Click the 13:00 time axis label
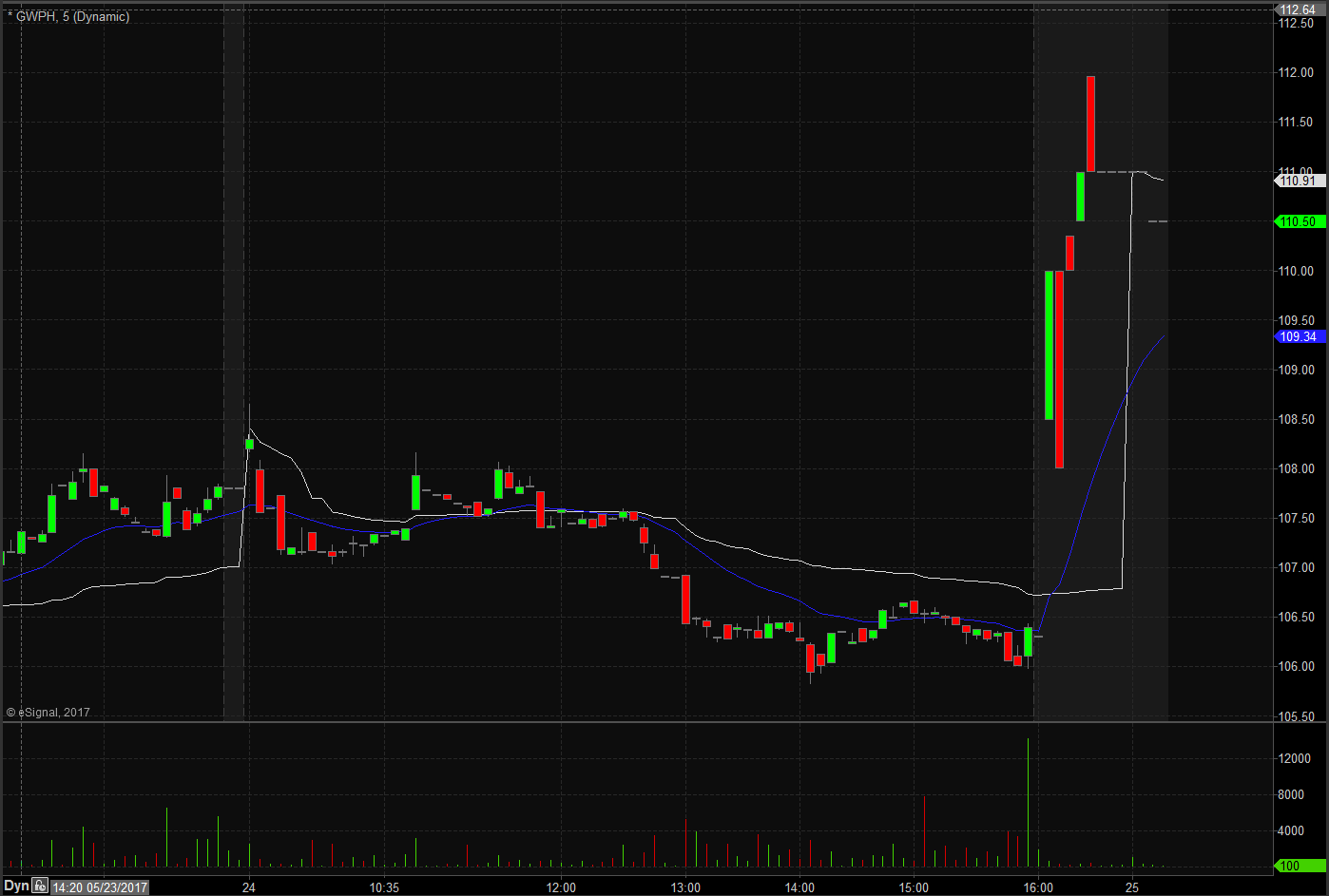 tap(685, 887)
